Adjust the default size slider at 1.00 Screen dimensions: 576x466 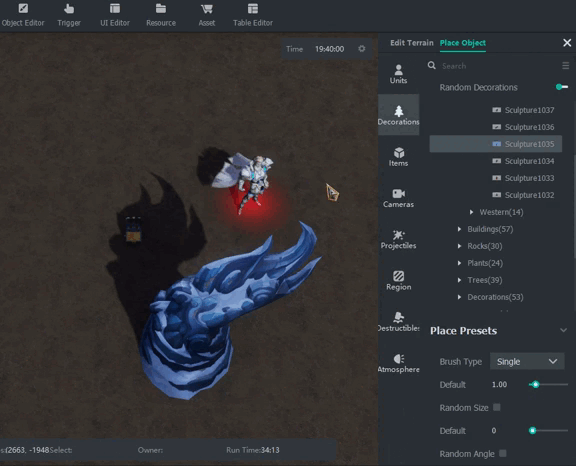(535, 384)
